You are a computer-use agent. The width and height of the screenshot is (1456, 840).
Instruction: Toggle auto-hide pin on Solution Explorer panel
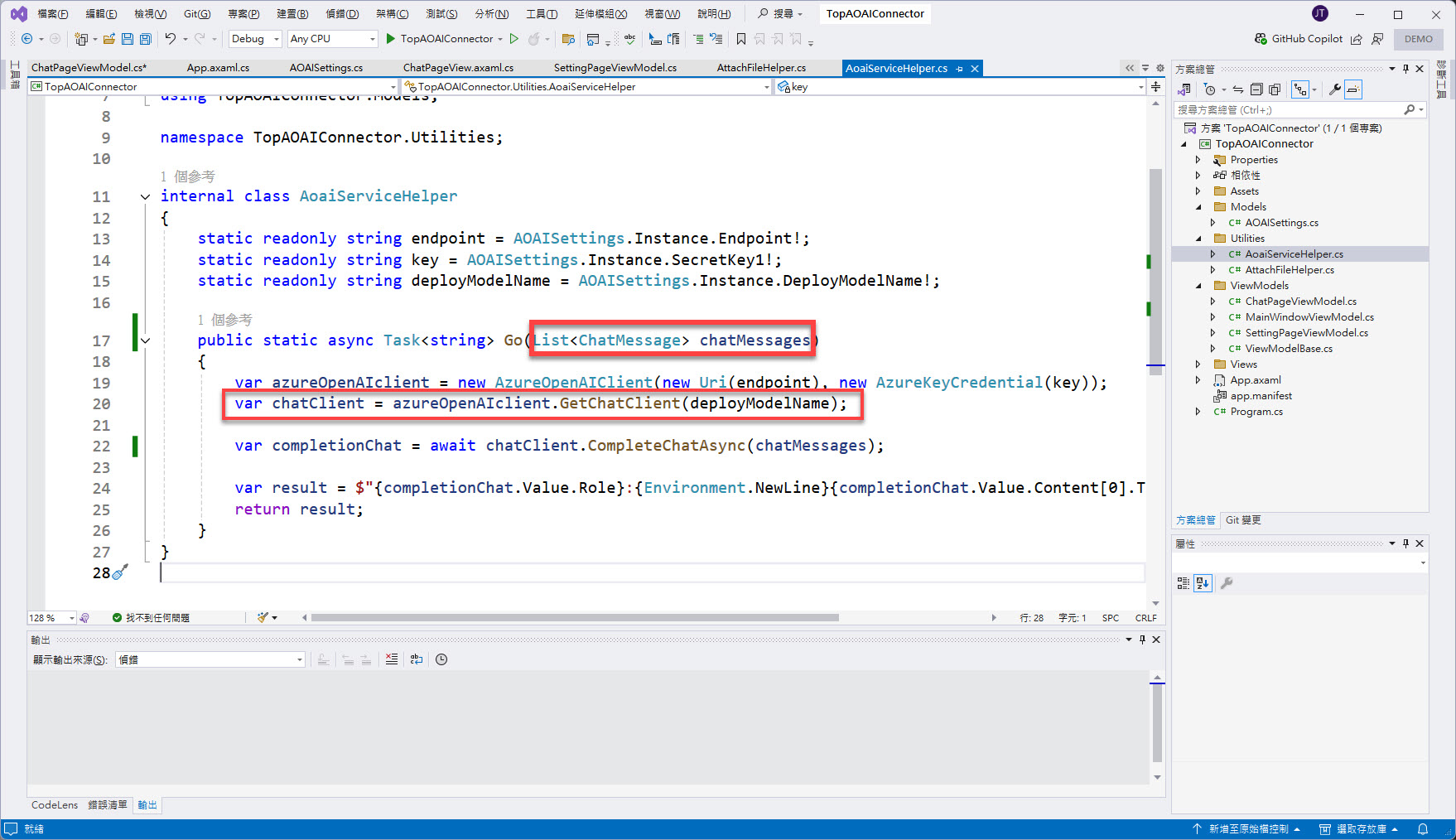coord(1406,69)
